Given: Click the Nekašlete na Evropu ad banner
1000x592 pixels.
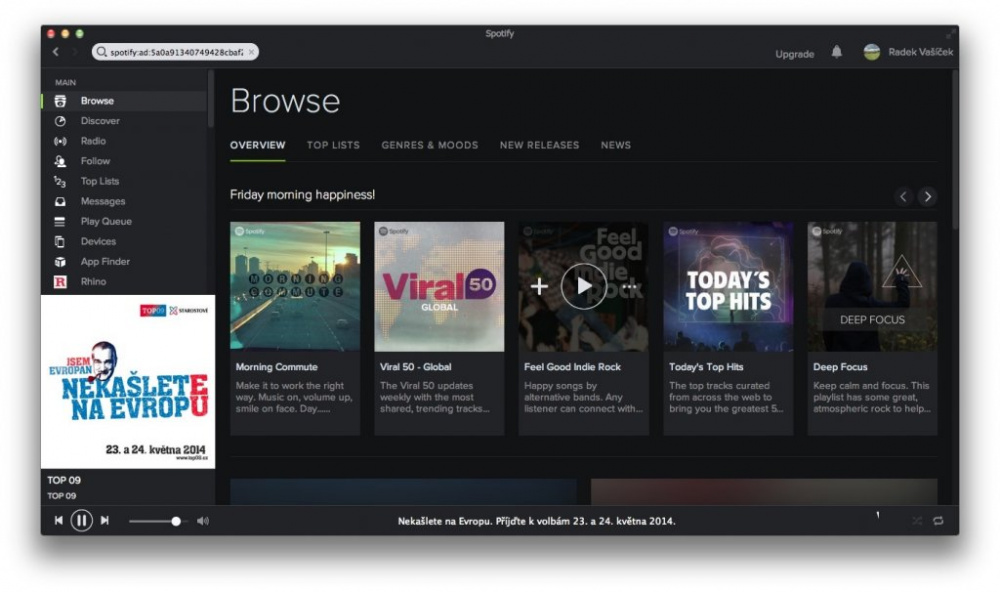Looking at the screenshot, I should pyautogui.click(x=128, y=381).
